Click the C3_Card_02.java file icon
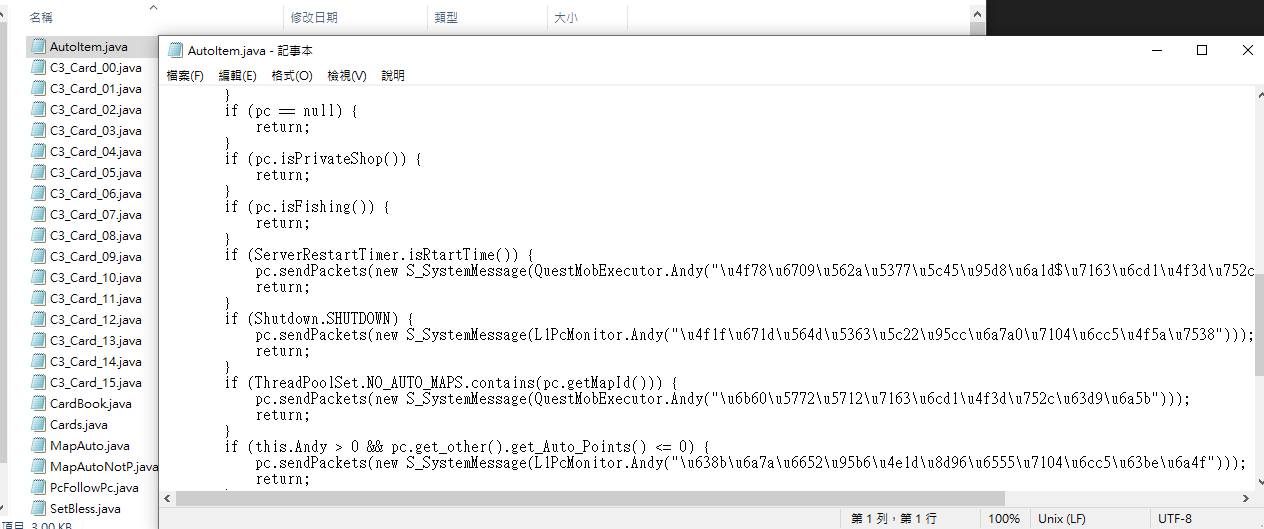The width and height of the screenshot is (1264, 529). click(x=38, y=109)
